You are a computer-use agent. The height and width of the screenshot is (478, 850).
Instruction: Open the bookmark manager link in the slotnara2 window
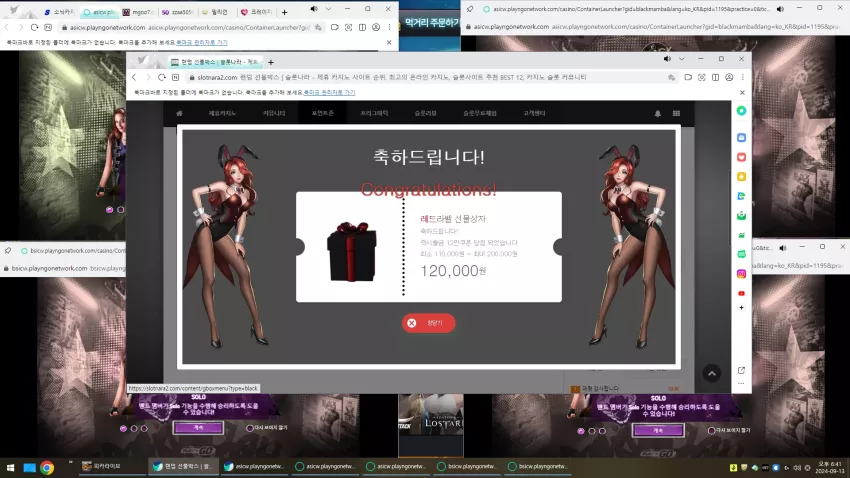coord(329,93)
